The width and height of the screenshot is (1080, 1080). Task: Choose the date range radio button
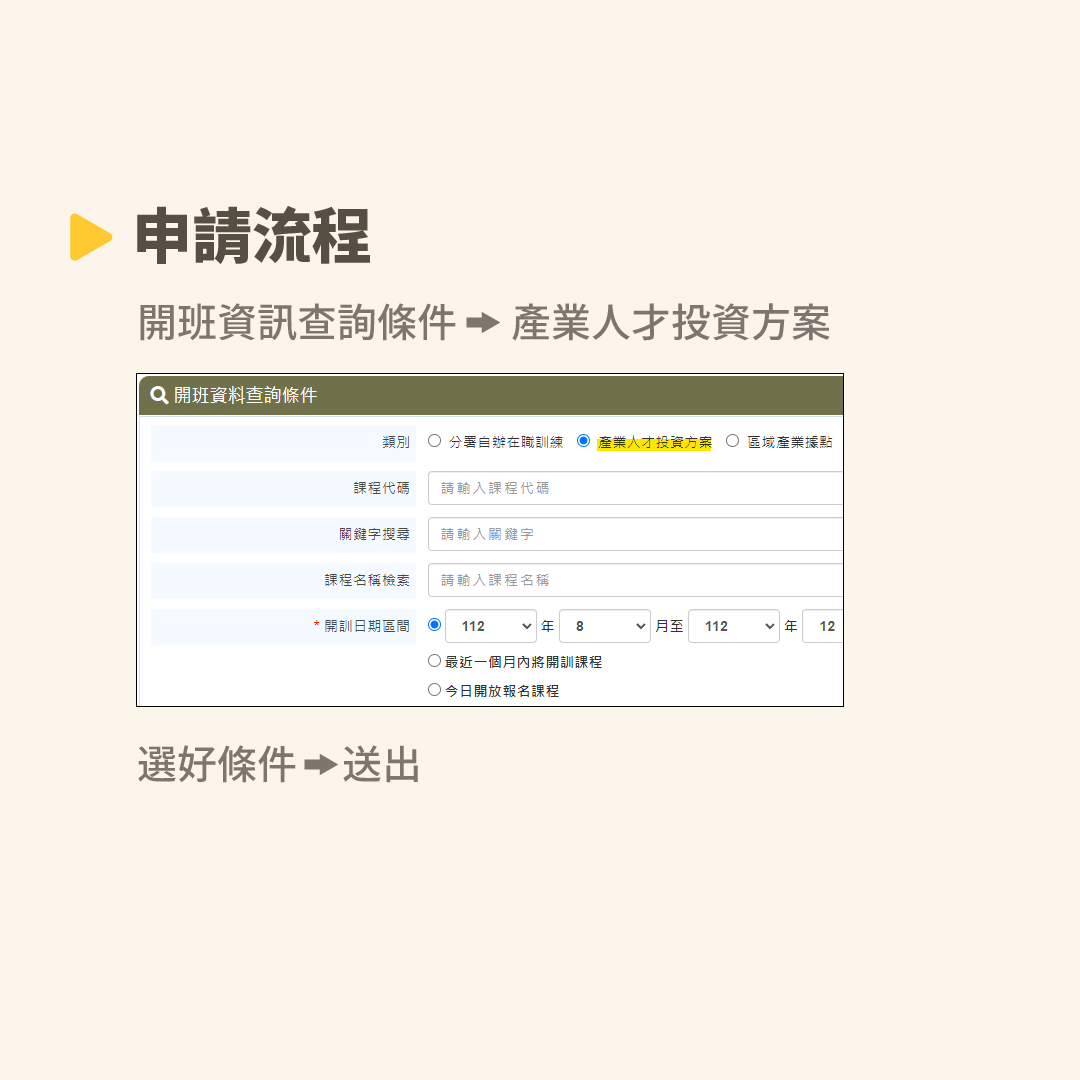[x=435, y=625]
